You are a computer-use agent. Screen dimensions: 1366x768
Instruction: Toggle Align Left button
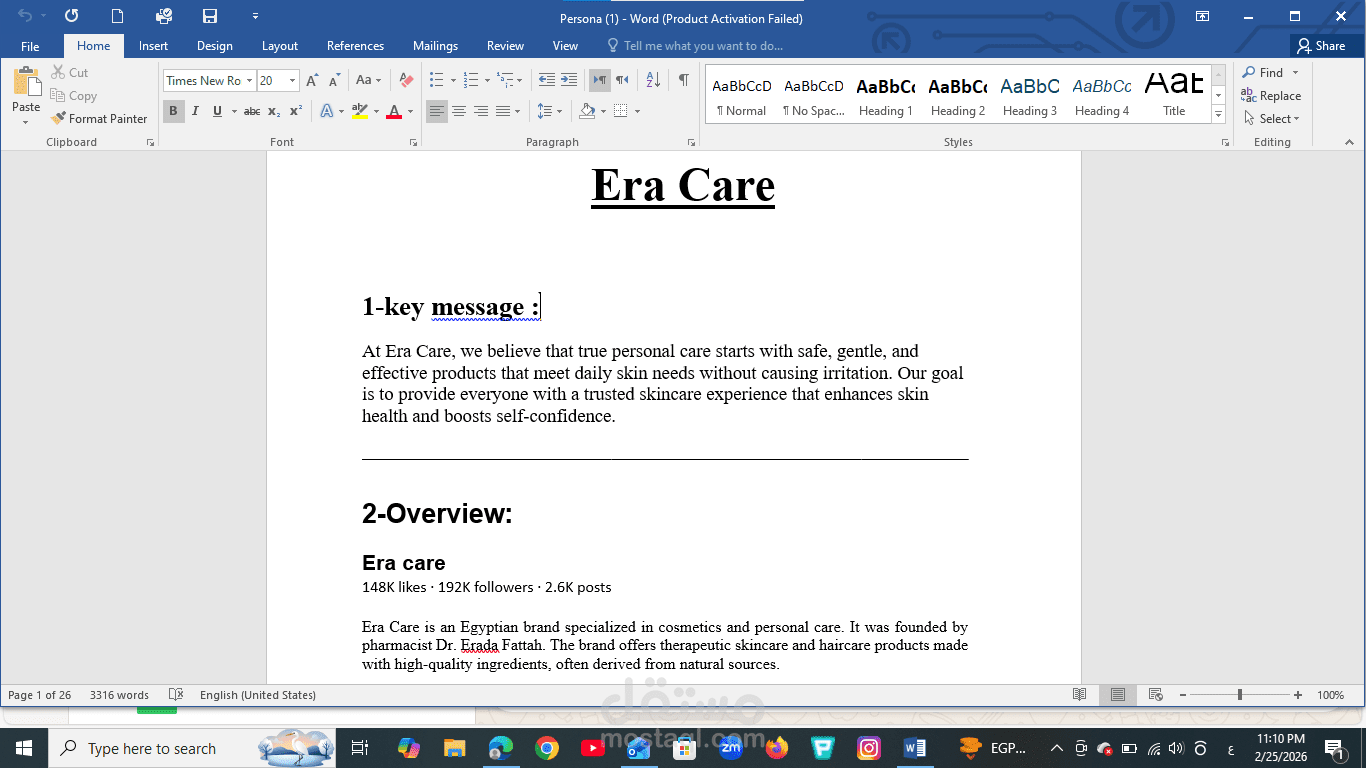[x=437, y=111]
